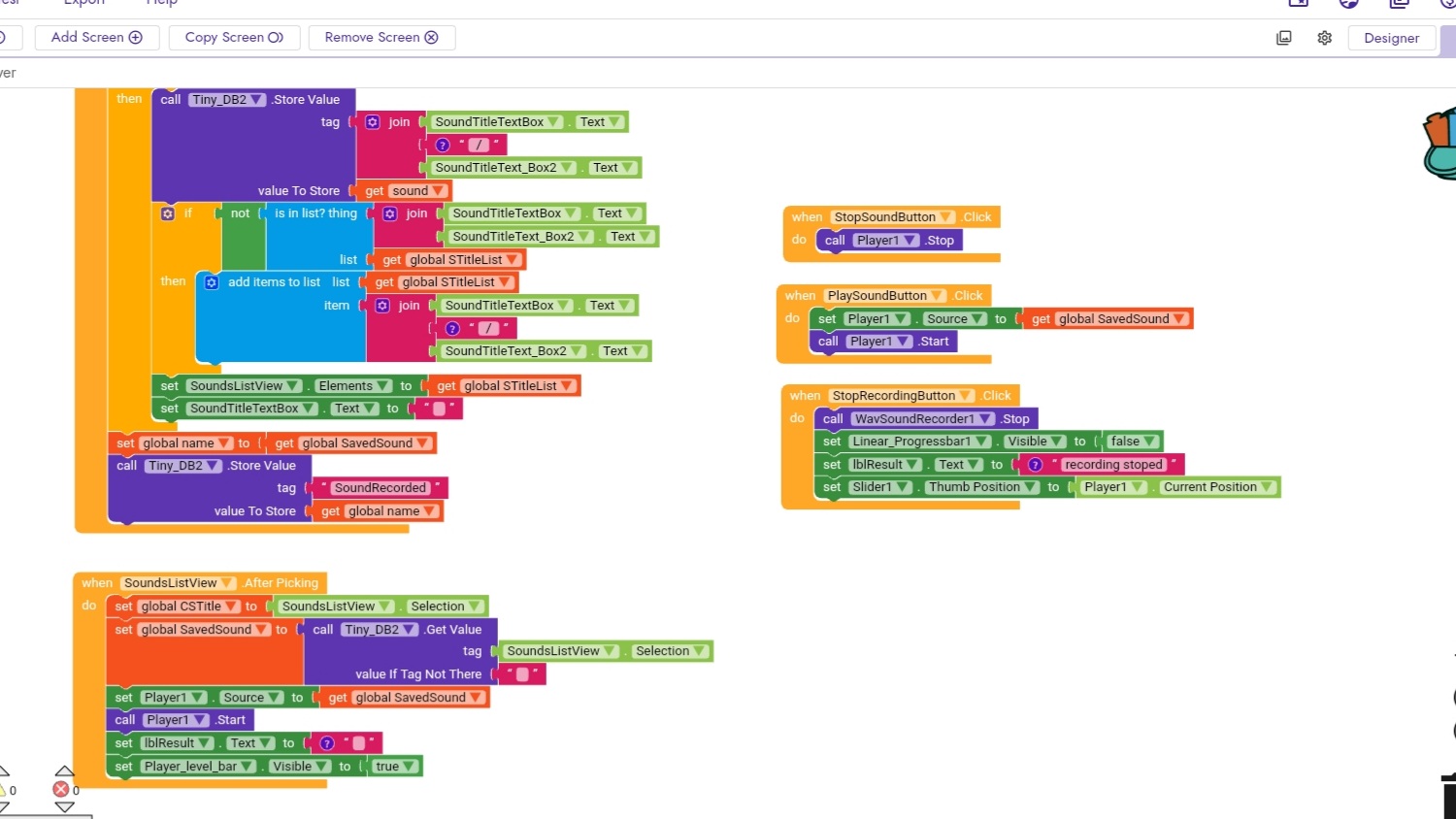Expand the Current Position dropdown
The width and height of the screenshot is (1456, 819).
[x=1267, y=487]
